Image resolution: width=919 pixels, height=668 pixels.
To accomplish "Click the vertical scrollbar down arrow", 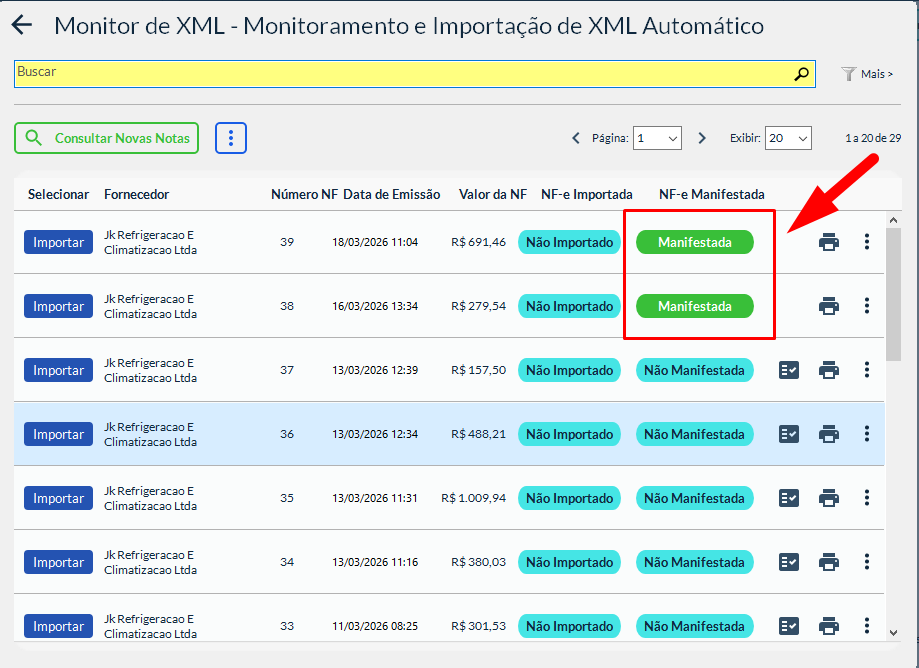I will coord(894,632).
